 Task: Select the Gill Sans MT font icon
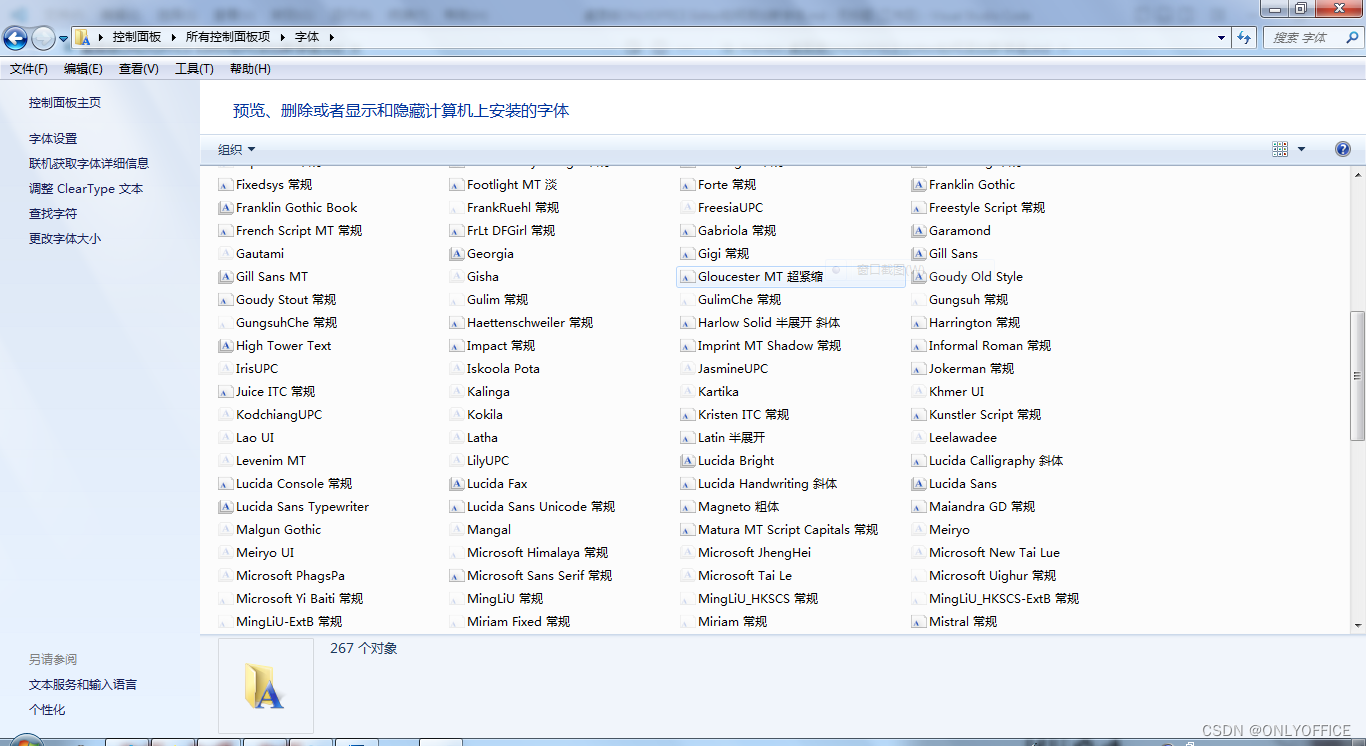(x=225, y=277)
